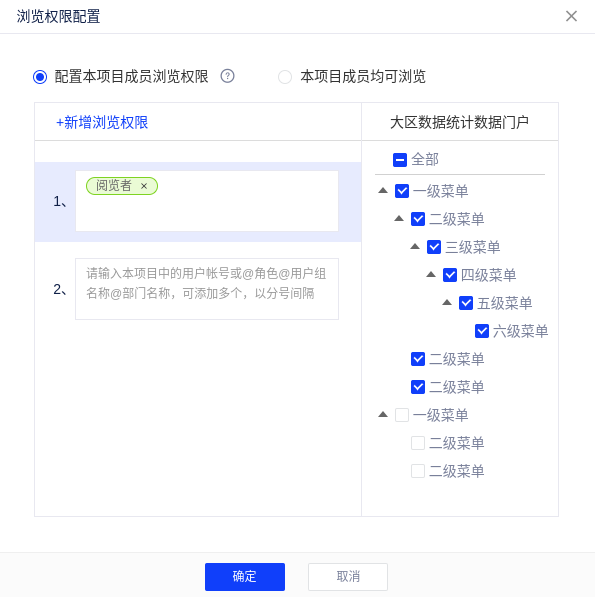This screenshot has width=595, height=597.
Task: Check the unchecked 一级菜单 checkbox
Action: pyautogui.click(x=402, y=415)
